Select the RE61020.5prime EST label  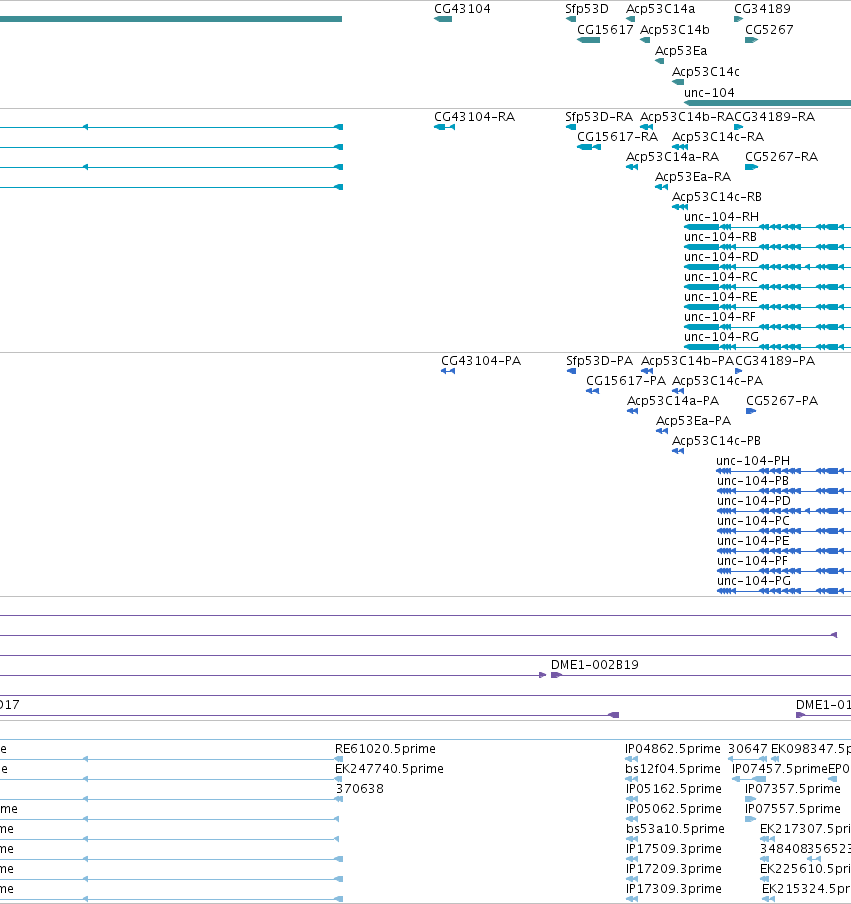[x=385, y=749]
